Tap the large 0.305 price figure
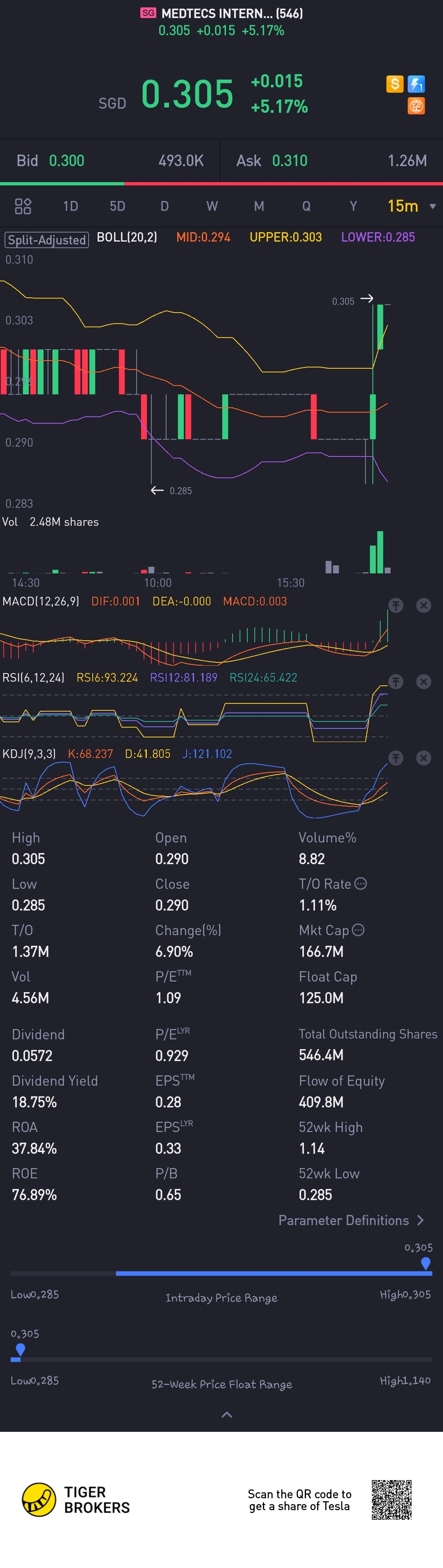443x1568 pixels. [187, 94]
